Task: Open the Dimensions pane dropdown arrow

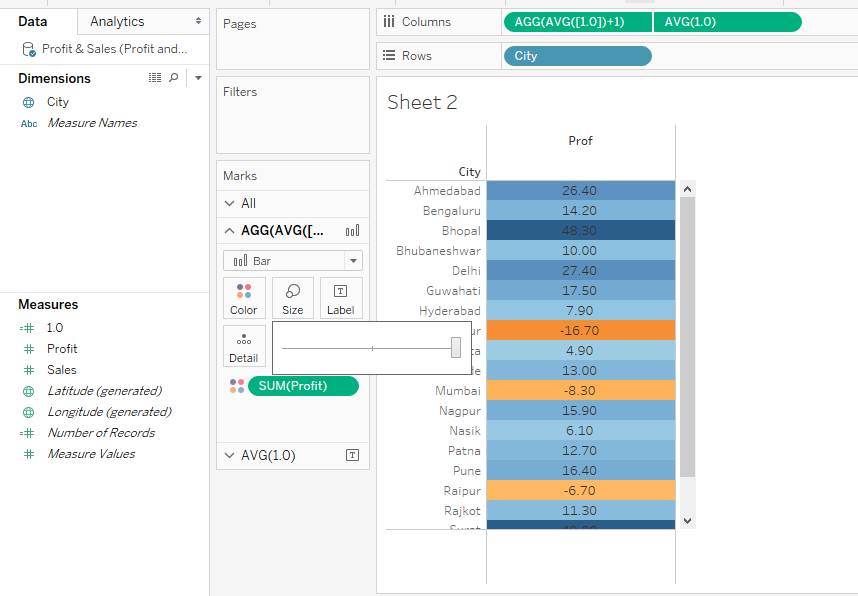Action: tap(198, 78)
